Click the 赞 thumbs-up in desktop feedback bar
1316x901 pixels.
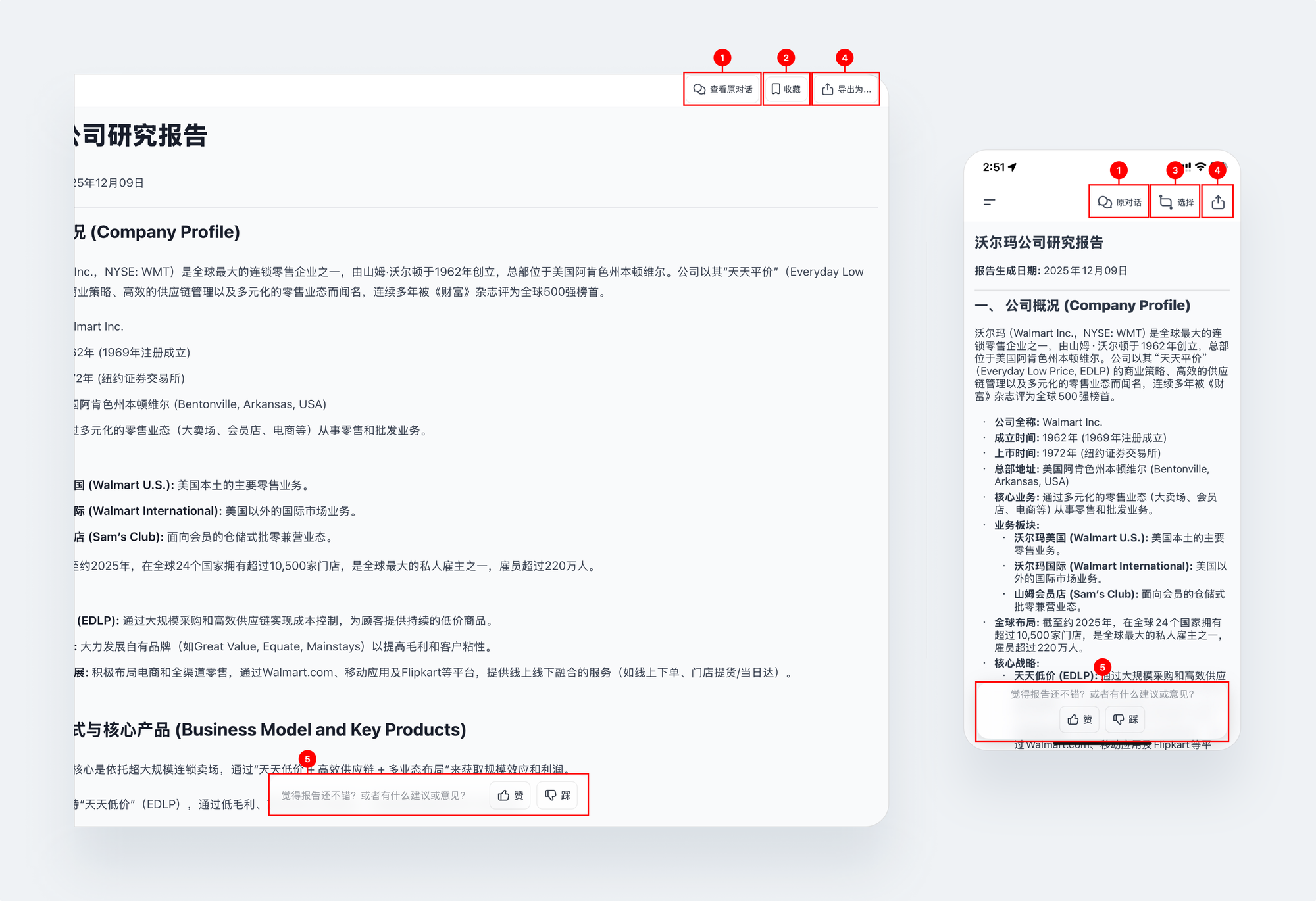[x=511, y=796]
